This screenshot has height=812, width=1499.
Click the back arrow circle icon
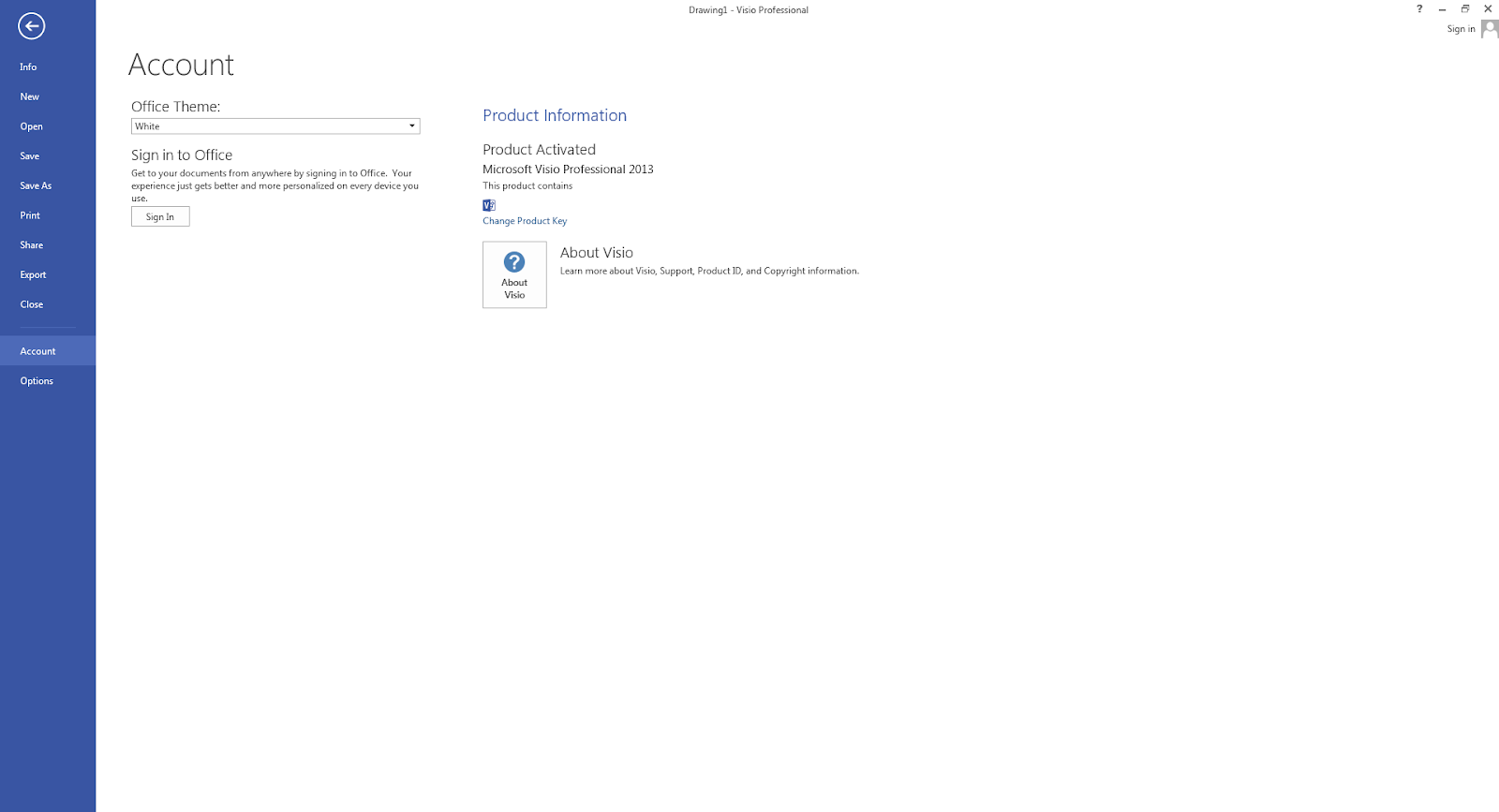(x=31, y=26)
